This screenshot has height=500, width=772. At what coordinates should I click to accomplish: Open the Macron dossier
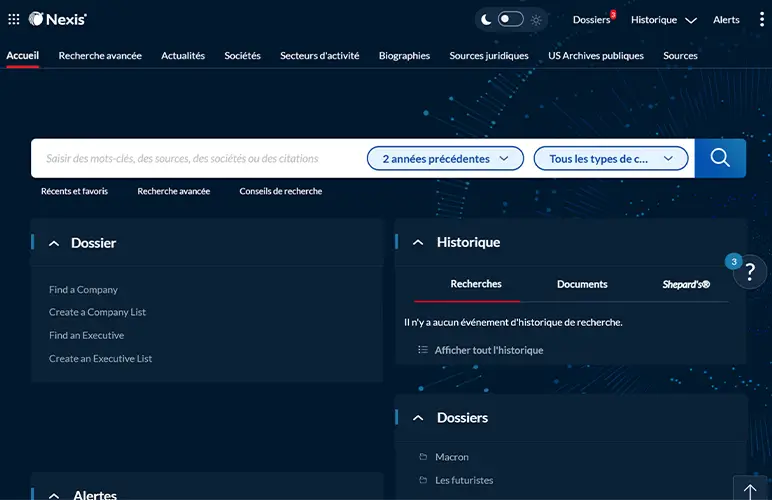[451, 457]
